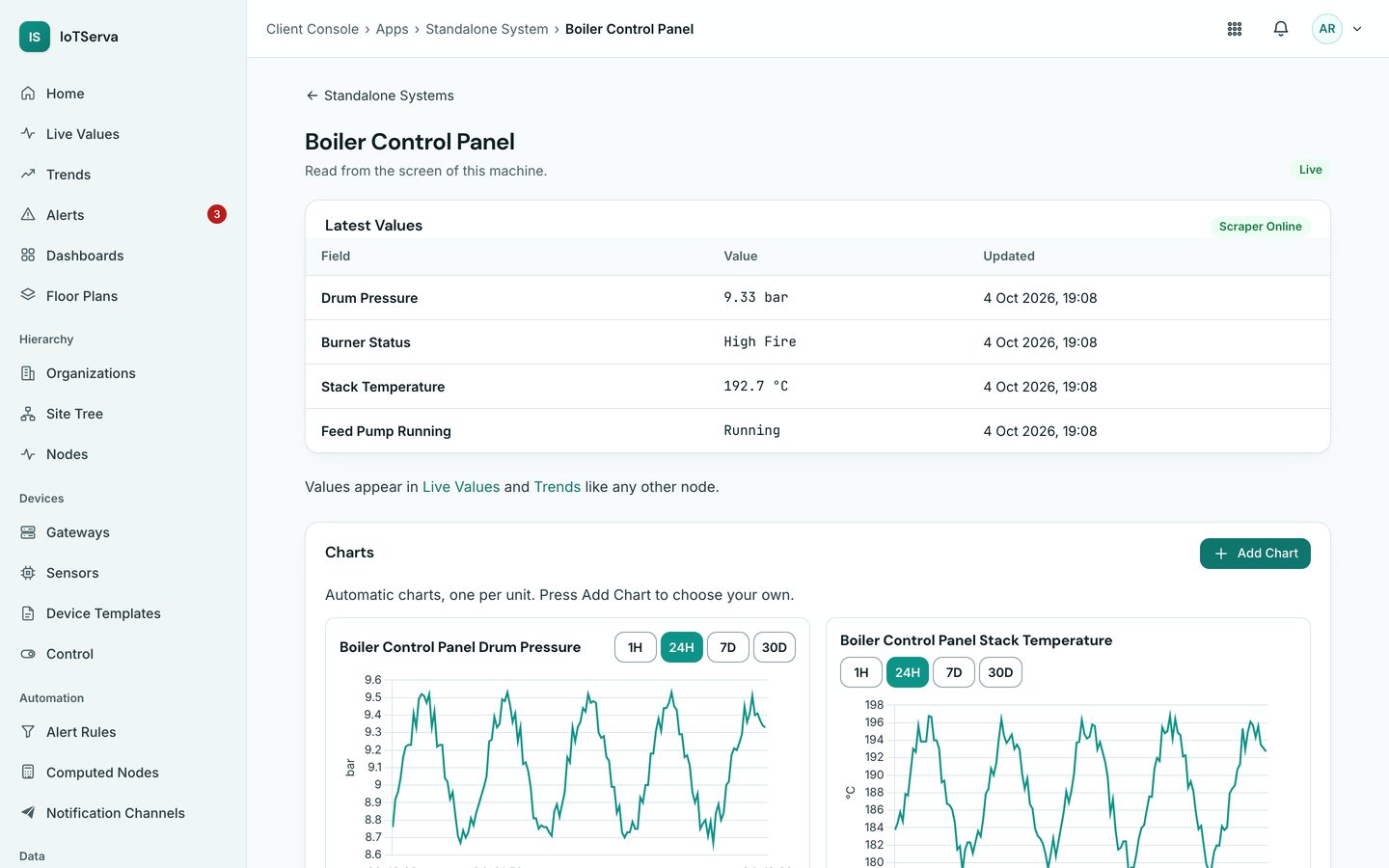Click the Dashboards grid icon
Screen dimensions: 1389x868
click(28, 256)
